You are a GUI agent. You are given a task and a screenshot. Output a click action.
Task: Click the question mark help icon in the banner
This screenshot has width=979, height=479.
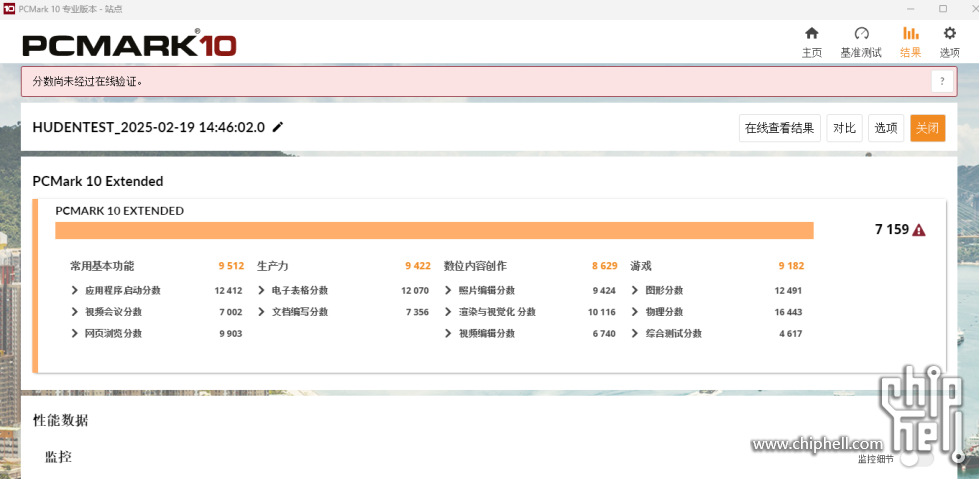(x=942, y=81)
